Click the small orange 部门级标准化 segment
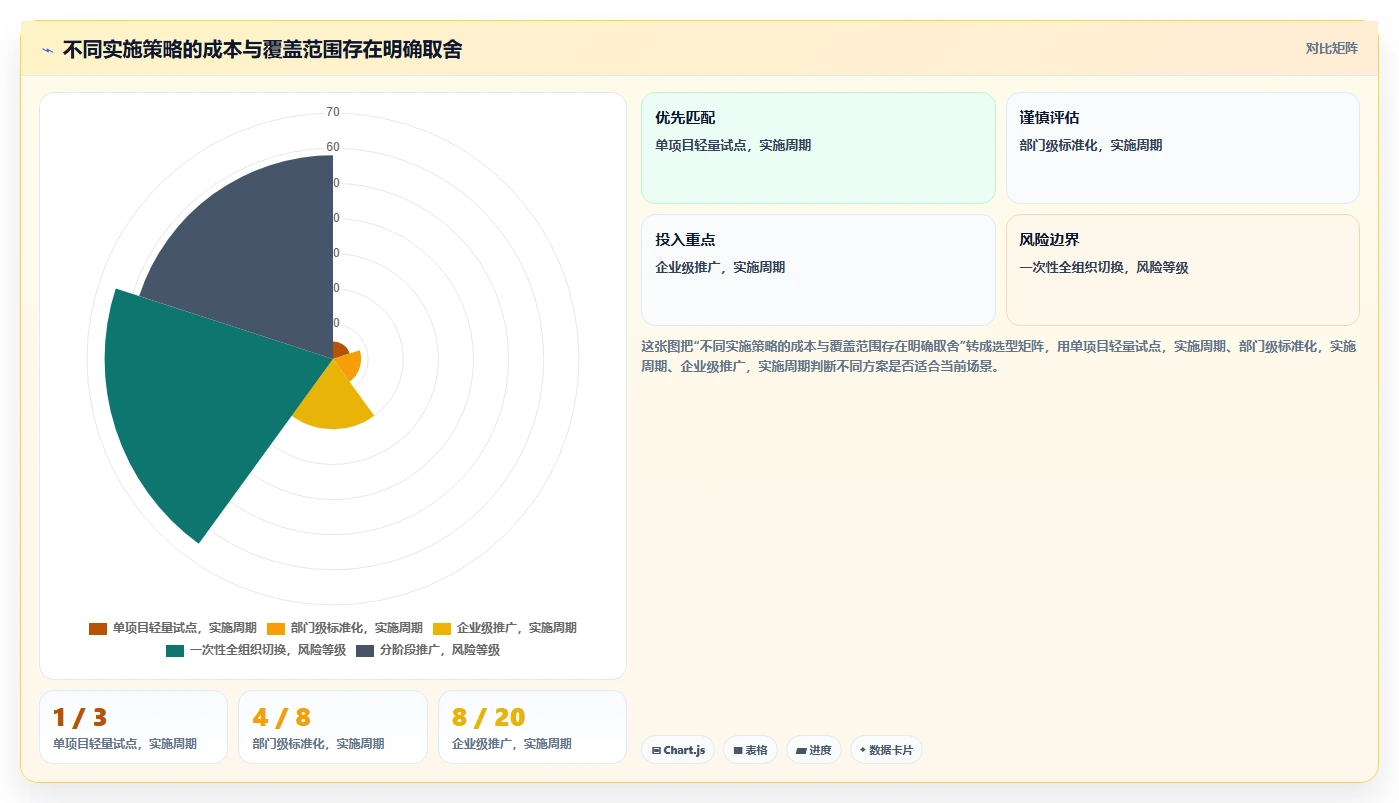Image resolution: width=1399 pixels, height=803 pixels. point(349,364)
